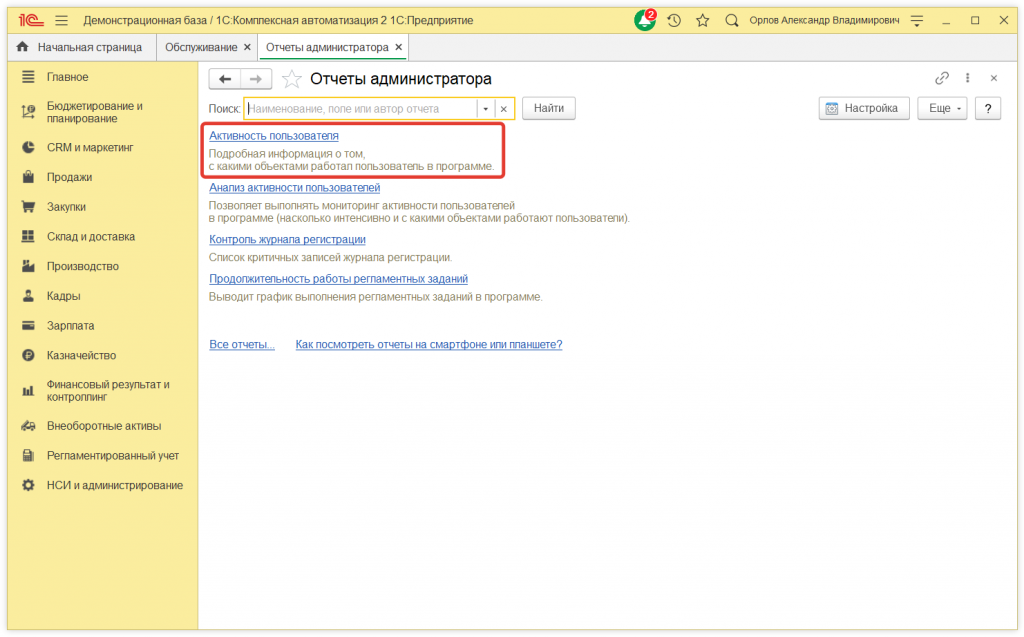
Task: Open the Анализ активности пользователей report link
Action: tap(294, 187)
